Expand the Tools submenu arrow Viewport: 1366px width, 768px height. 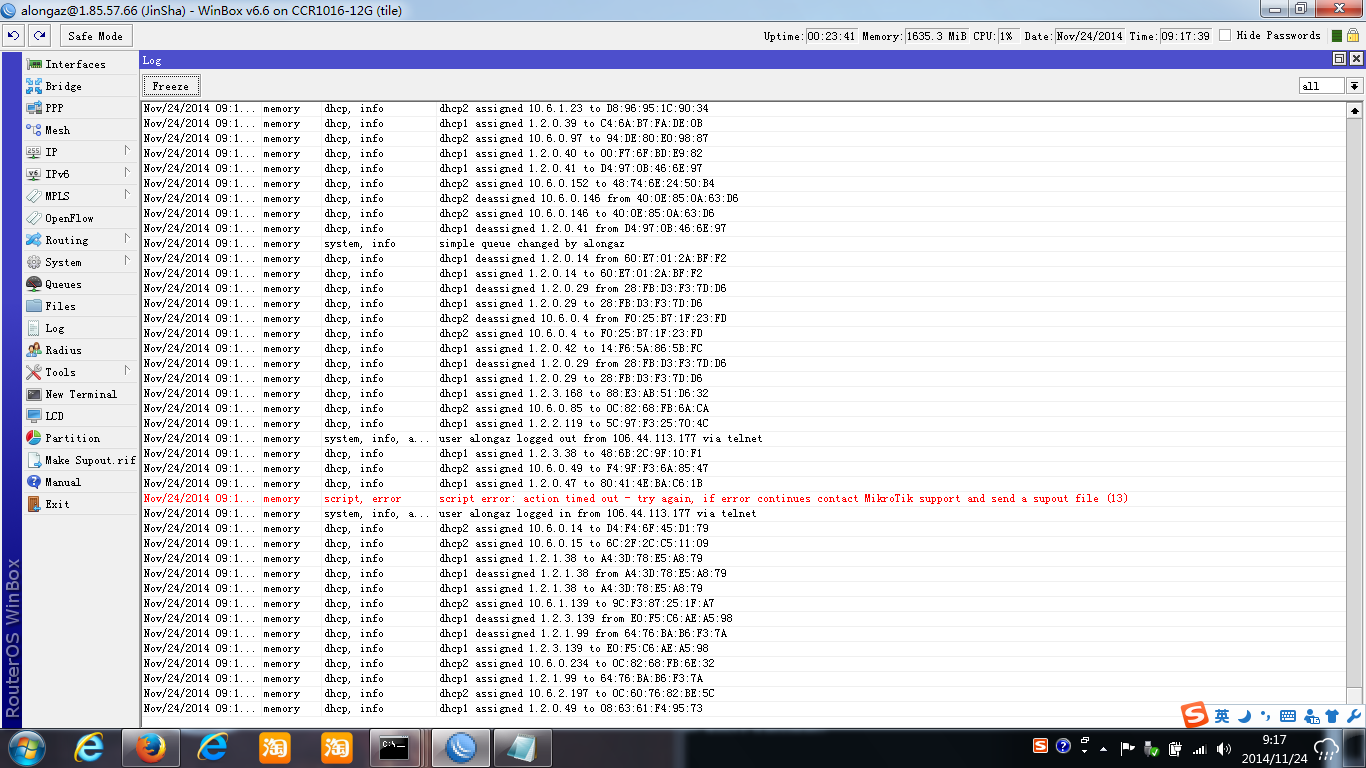click(x=127, y=371)
